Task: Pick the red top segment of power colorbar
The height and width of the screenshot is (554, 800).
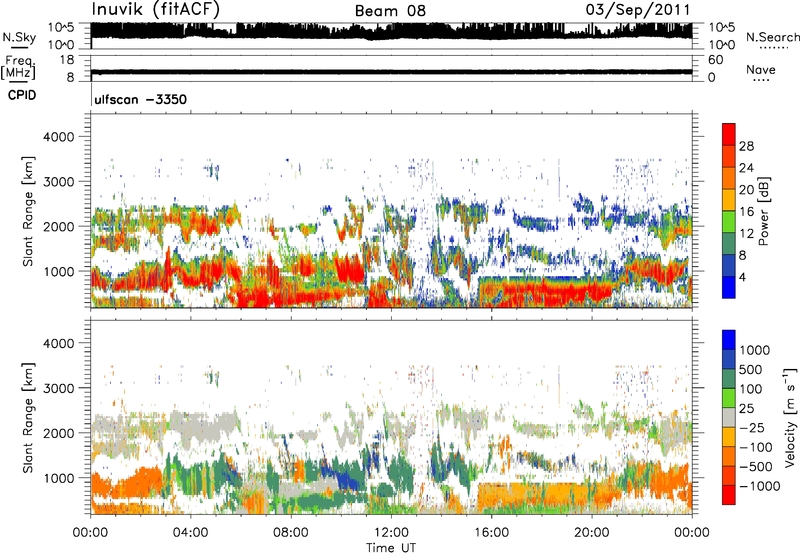Action: click(x=729, y=134)
